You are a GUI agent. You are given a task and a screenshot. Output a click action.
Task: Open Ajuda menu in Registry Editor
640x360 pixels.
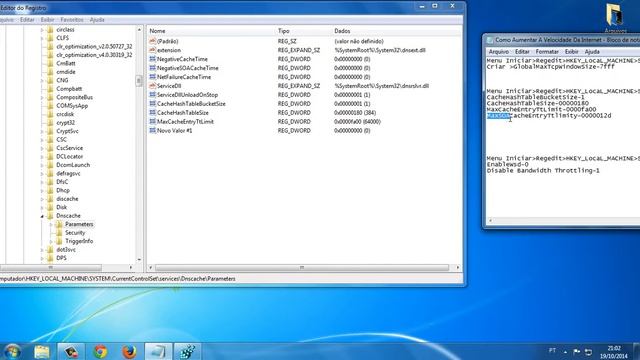pos(97,20)
